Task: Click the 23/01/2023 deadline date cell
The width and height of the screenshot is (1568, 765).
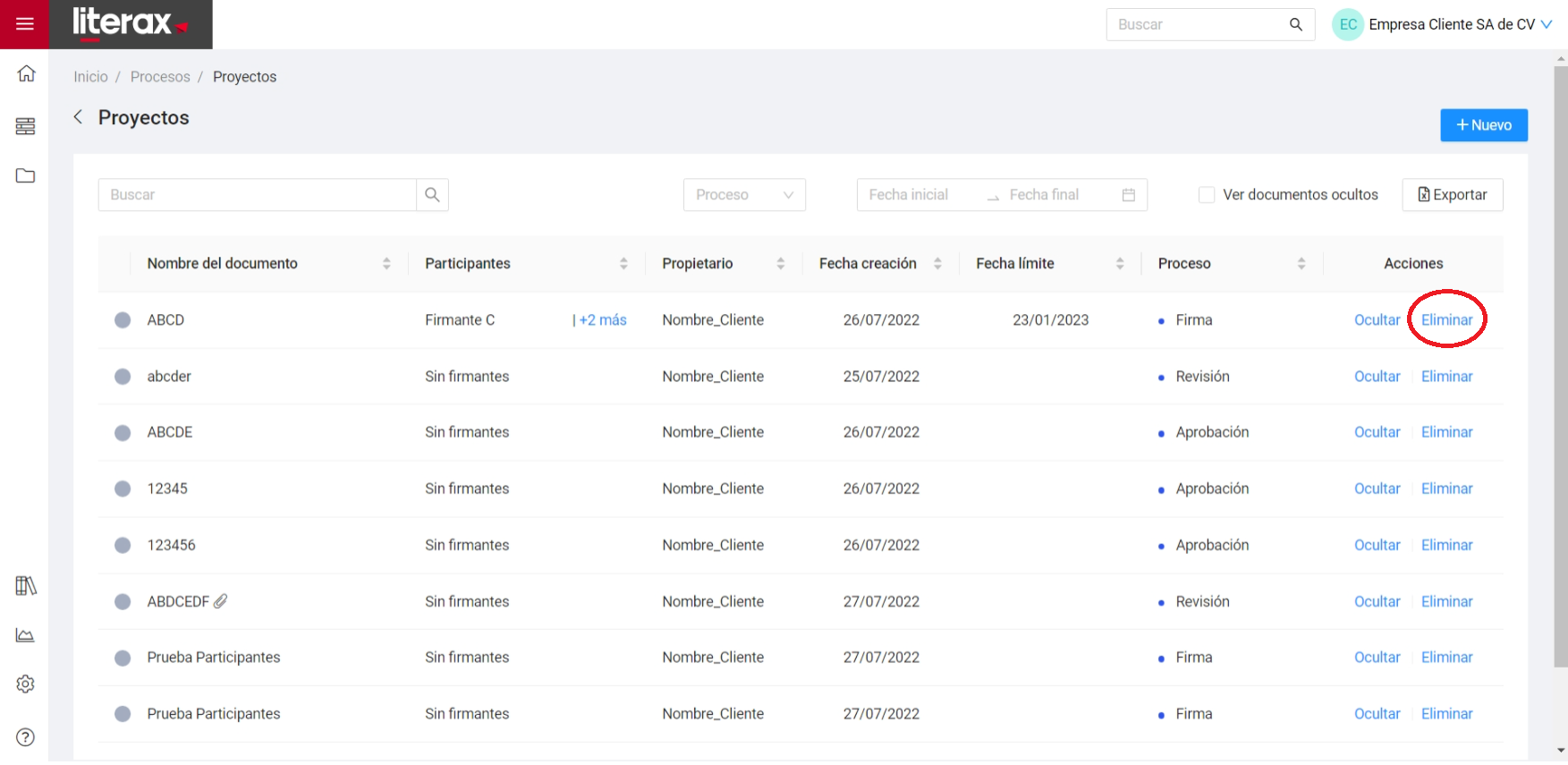Action: pyautogui.click(x=1050, y=319)
